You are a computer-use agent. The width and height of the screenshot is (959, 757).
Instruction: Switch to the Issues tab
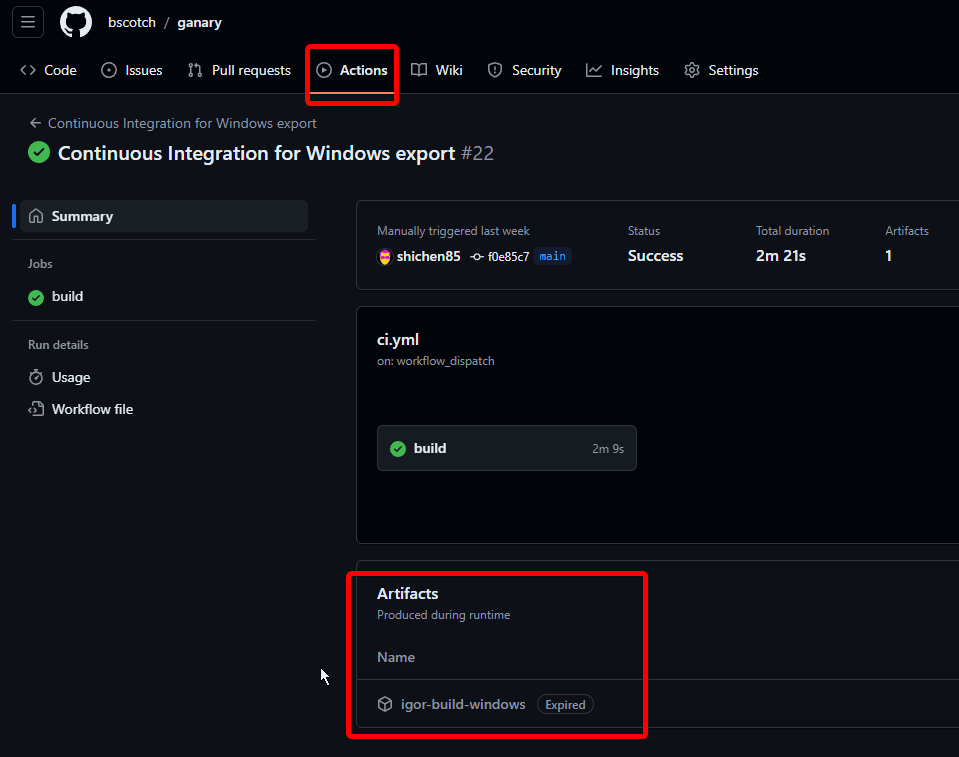click(131, 70)
